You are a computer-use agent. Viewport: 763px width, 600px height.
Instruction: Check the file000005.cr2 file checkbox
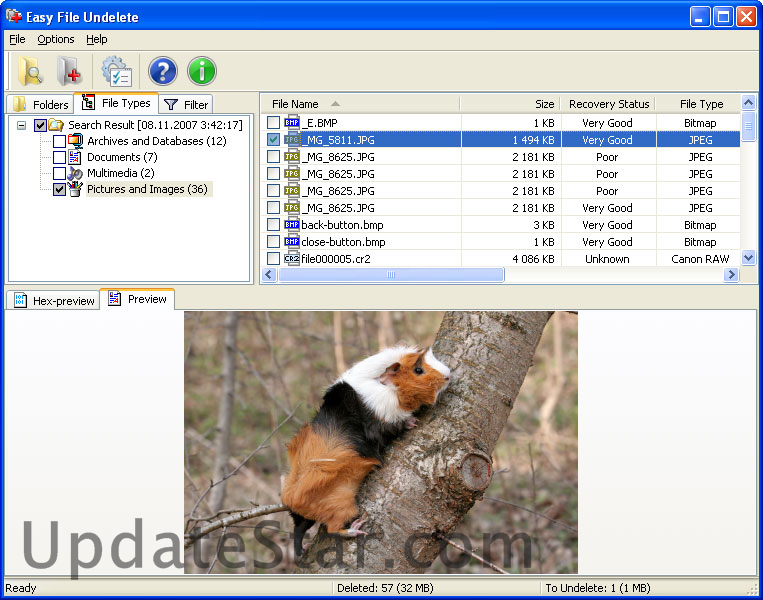273,259
